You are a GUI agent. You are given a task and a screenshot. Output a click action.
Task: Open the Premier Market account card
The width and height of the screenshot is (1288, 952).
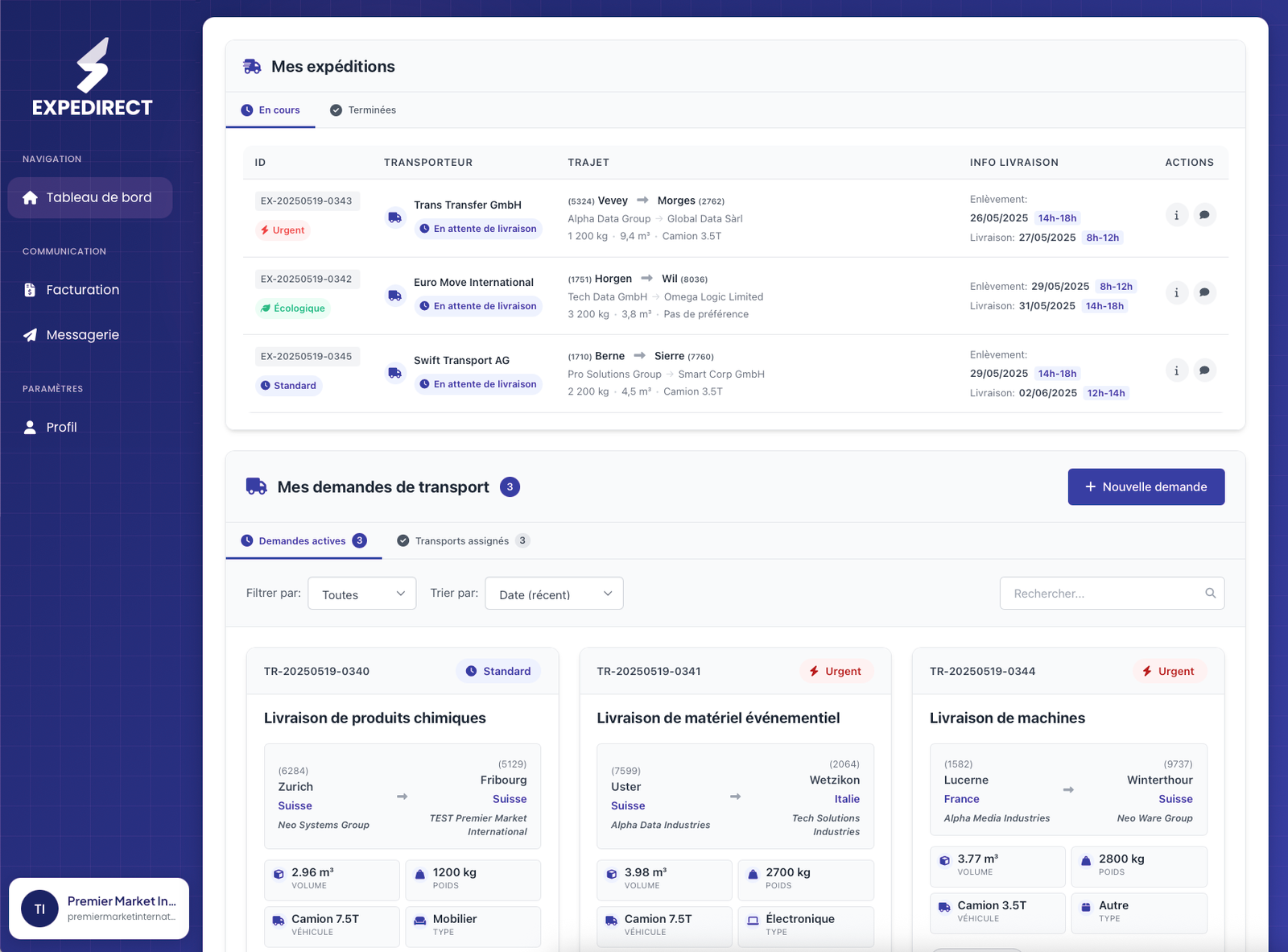tap(99, 909)
